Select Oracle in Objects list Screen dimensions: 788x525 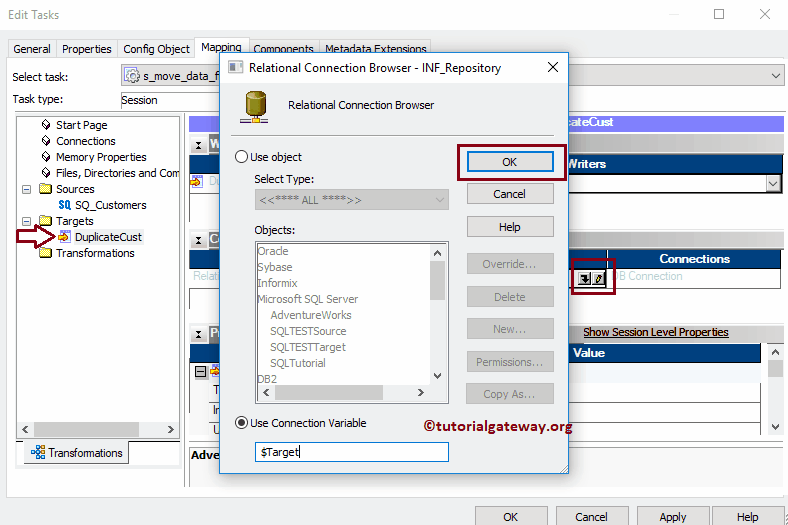[x=273, y=251]
